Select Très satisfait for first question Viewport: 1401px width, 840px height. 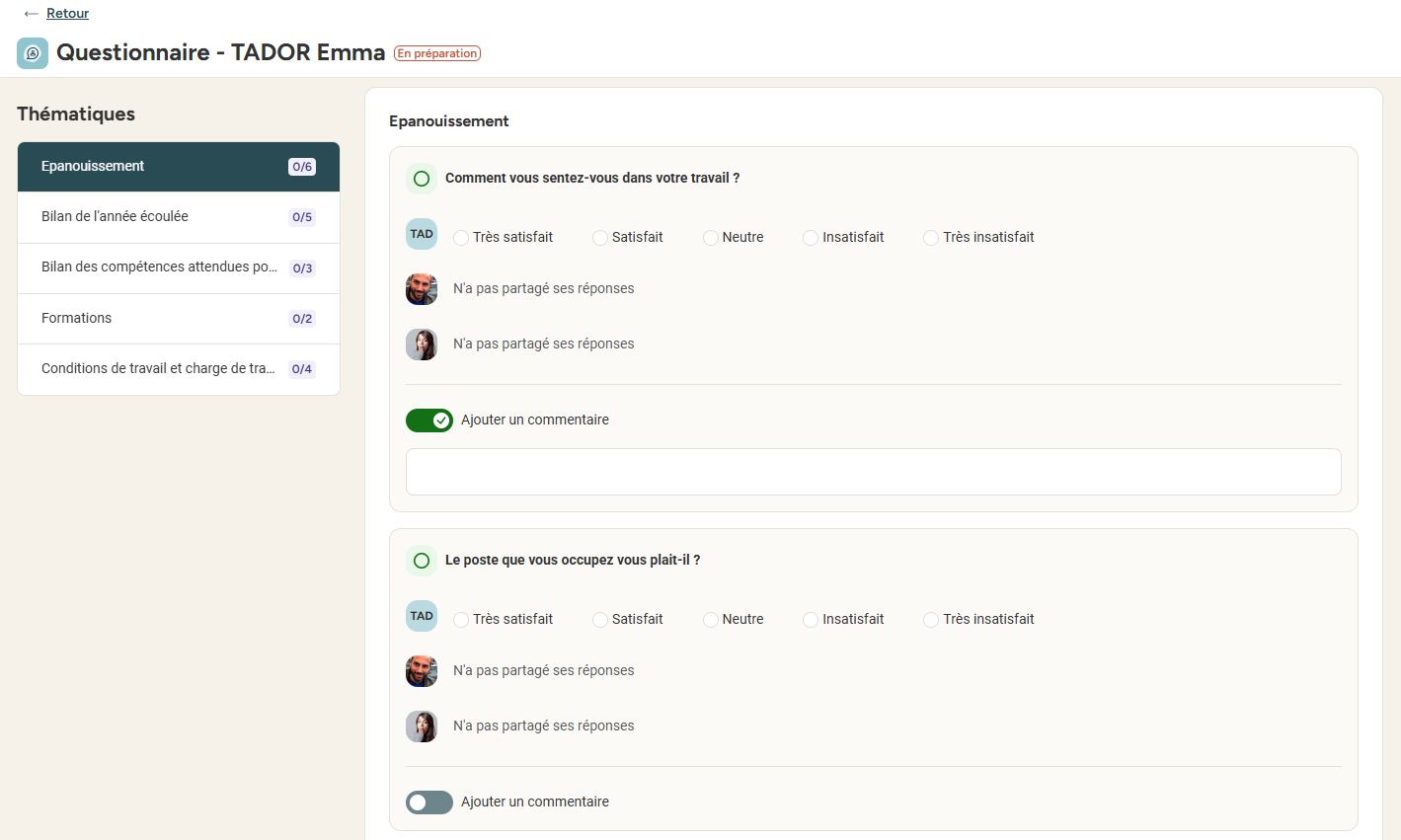pos(461,238)
